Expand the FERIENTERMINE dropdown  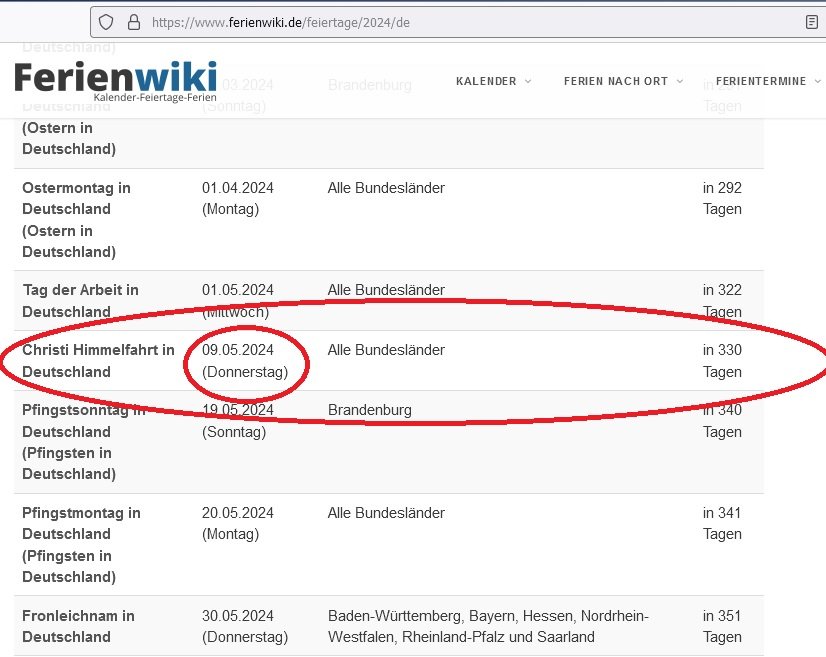coord(767,81)
